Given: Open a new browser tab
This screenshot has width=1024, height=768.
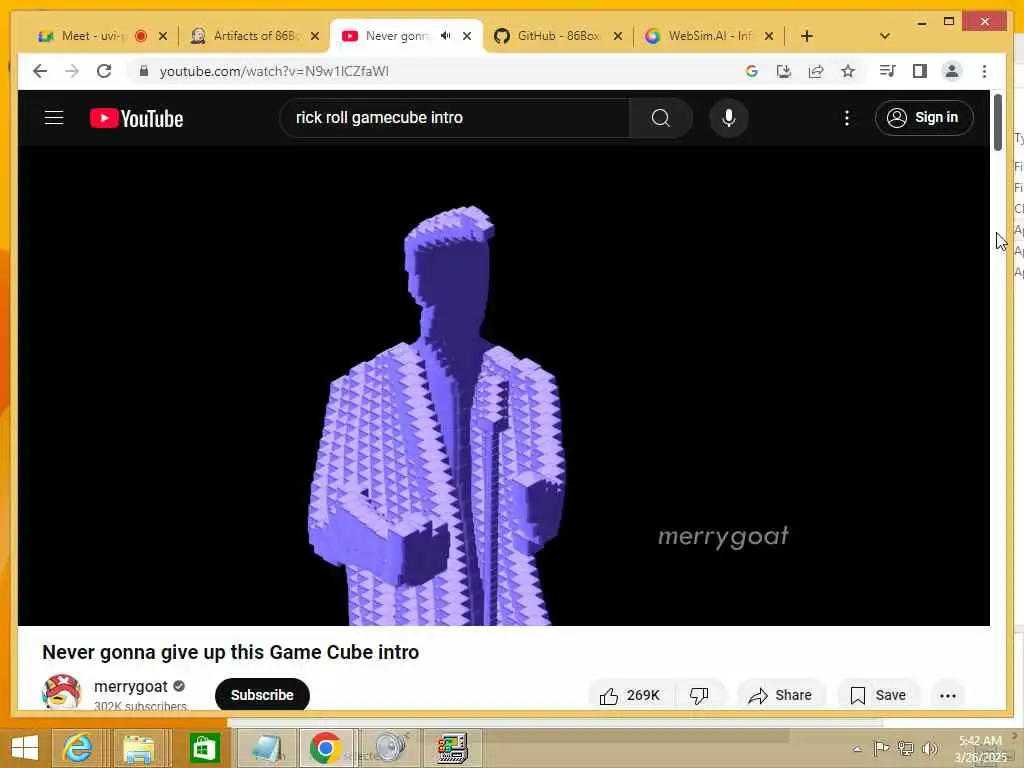Looking at the screenshot, I should [807, 36].
